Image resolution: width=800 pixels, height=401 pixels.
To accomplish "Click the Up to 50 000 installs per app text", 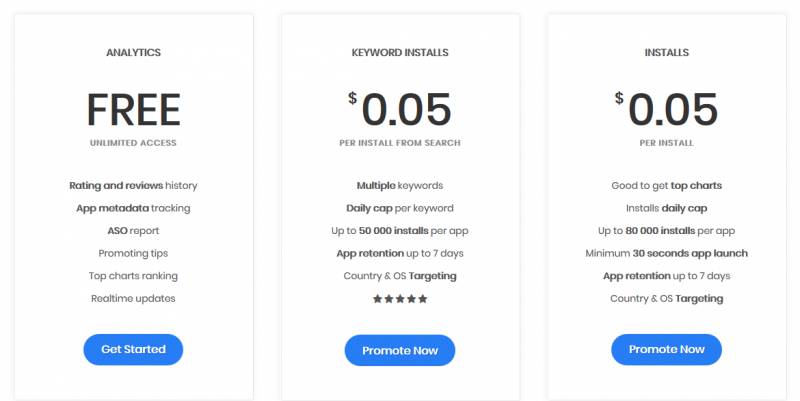I will tap(400, 231).
